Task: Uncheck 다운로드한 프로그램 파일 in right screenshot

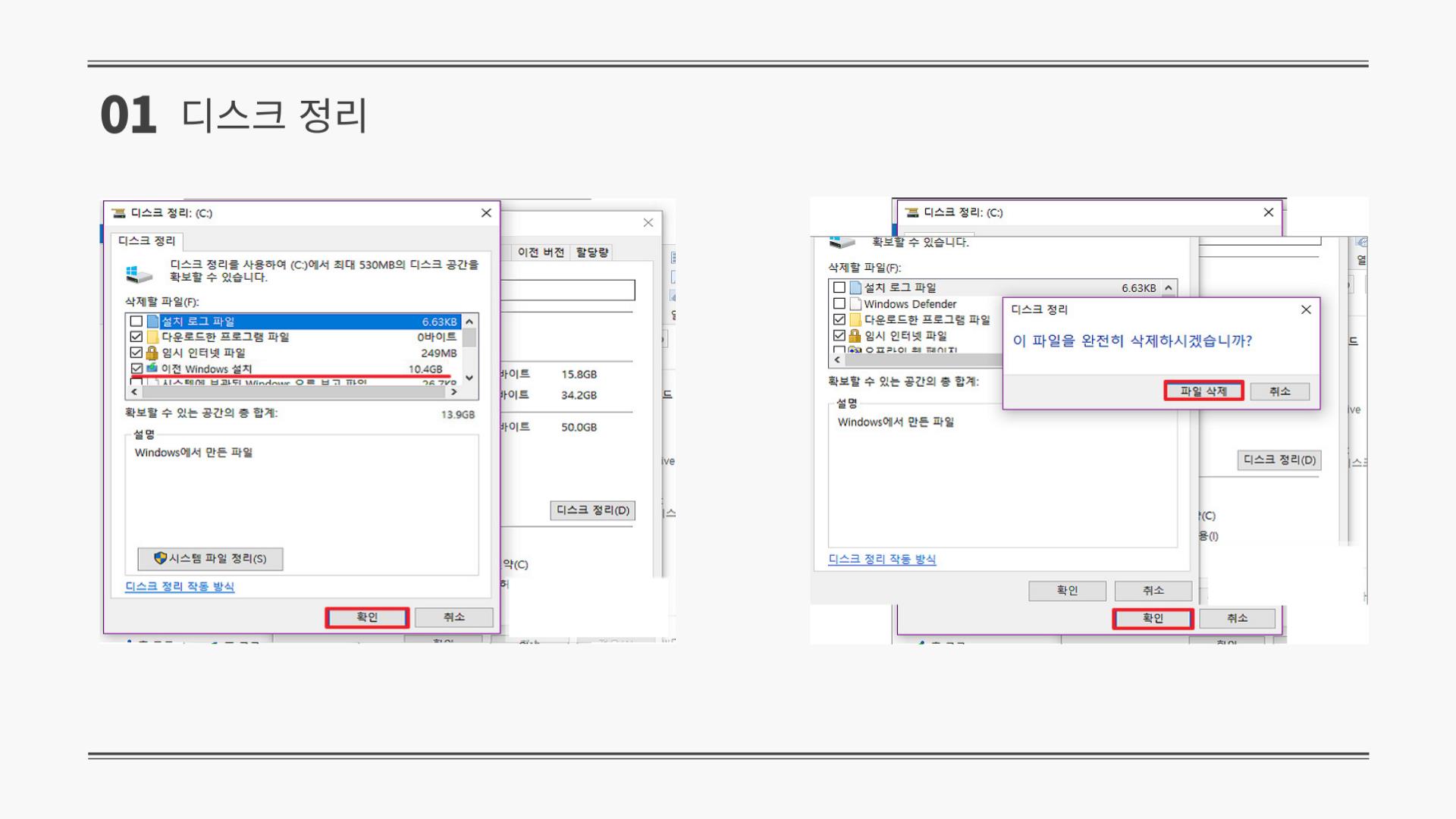Action: point(839,319)
